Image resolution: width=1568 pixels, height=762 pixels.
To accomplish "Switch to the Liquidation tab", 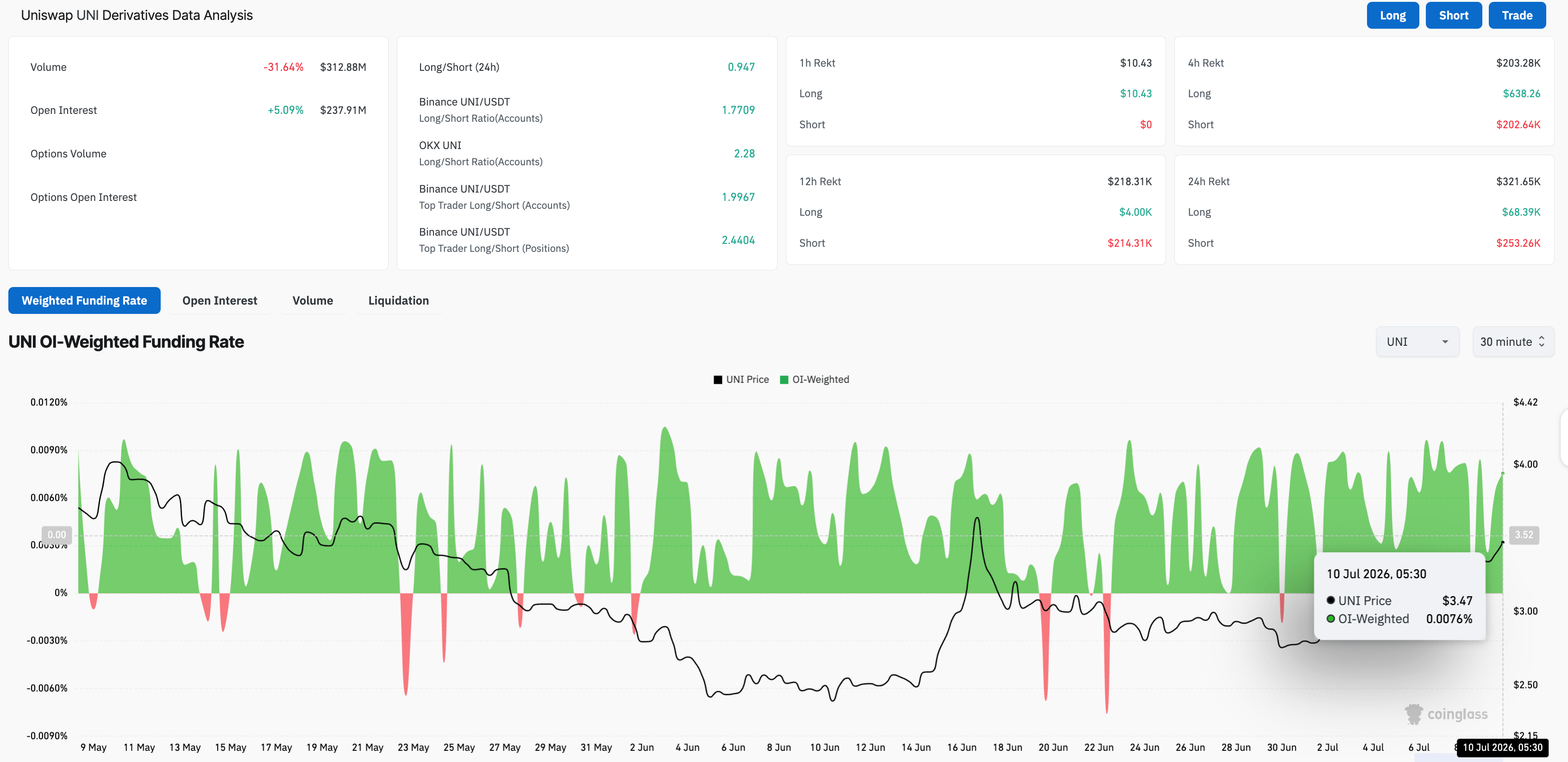I will pyautogui.click(x=398, y=300).
